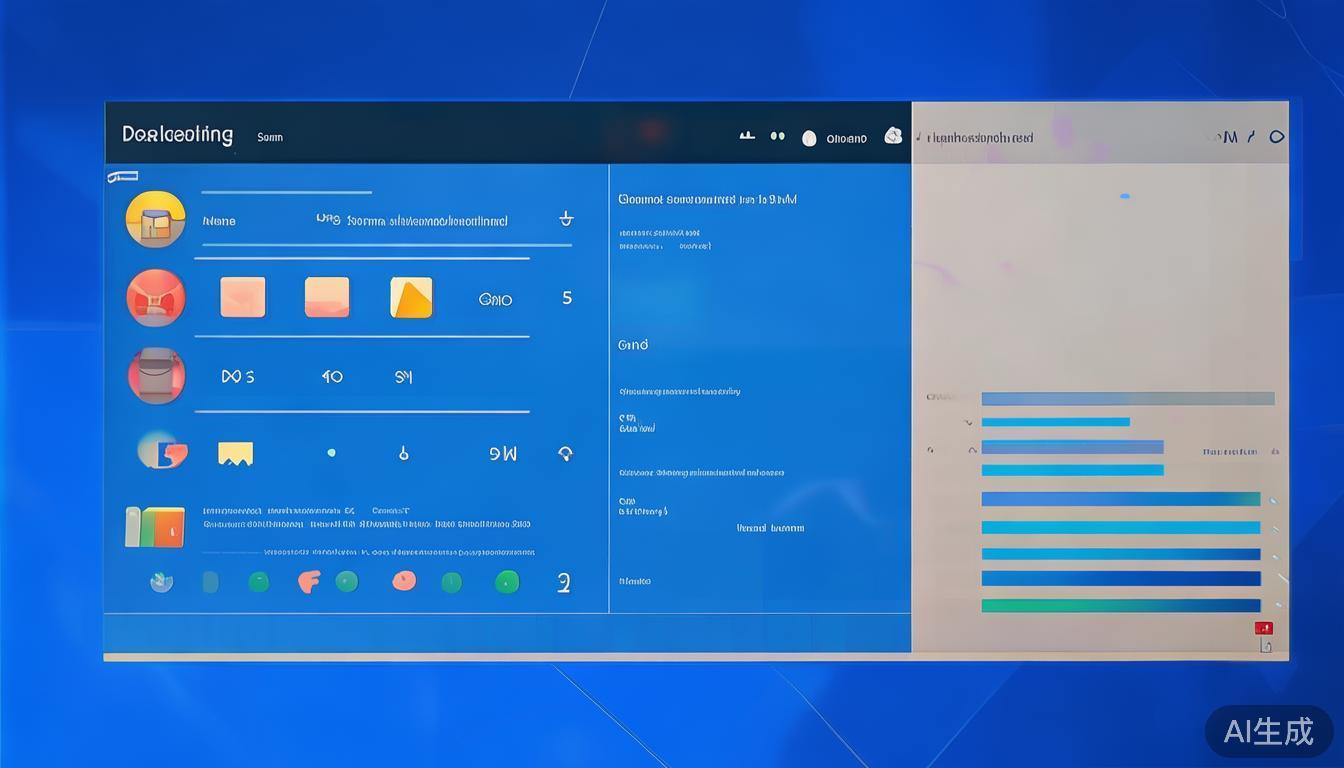Toggle the white circle beside the header label

[809, 138]
